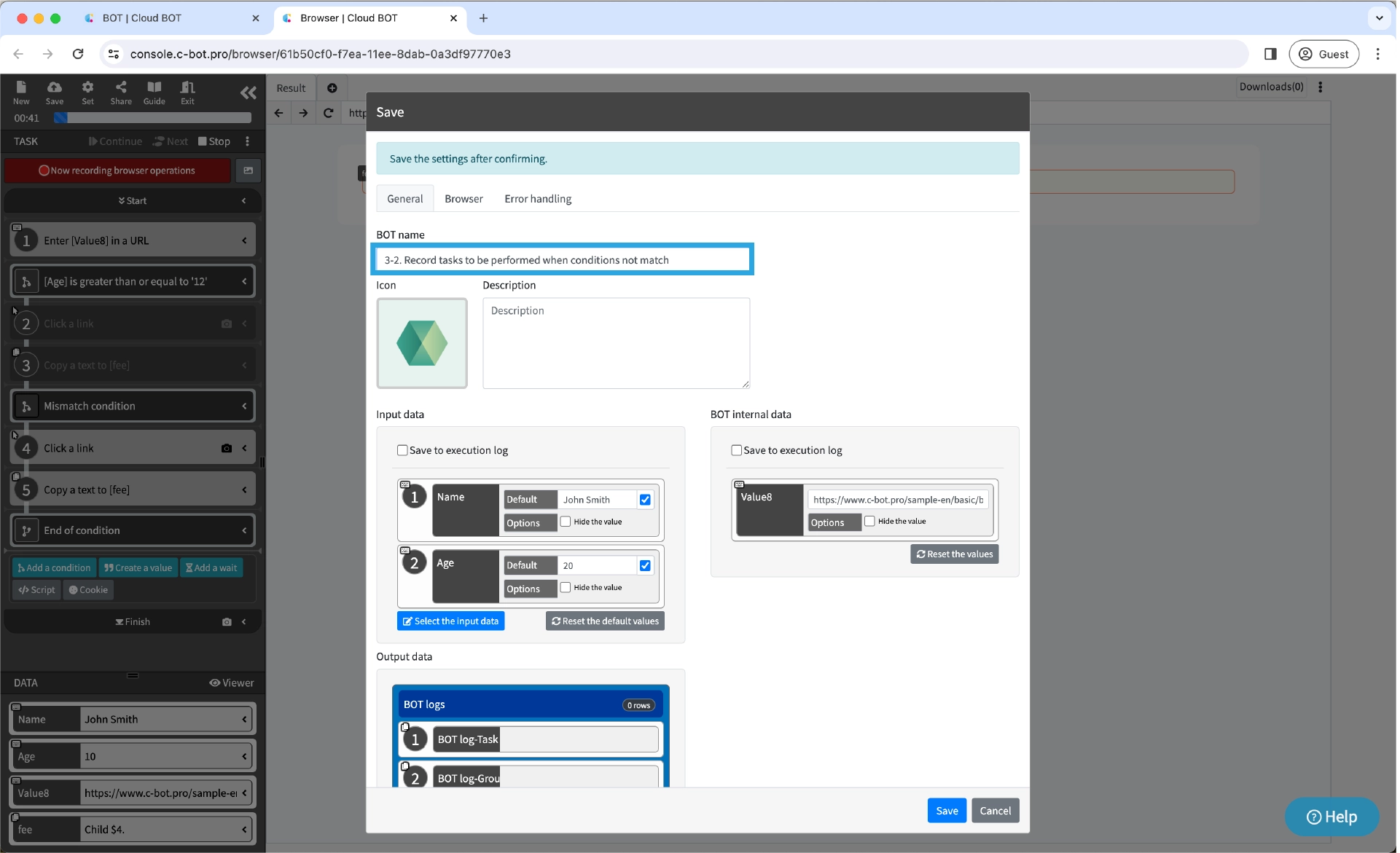Click the recording progress bar

[152, 118]
